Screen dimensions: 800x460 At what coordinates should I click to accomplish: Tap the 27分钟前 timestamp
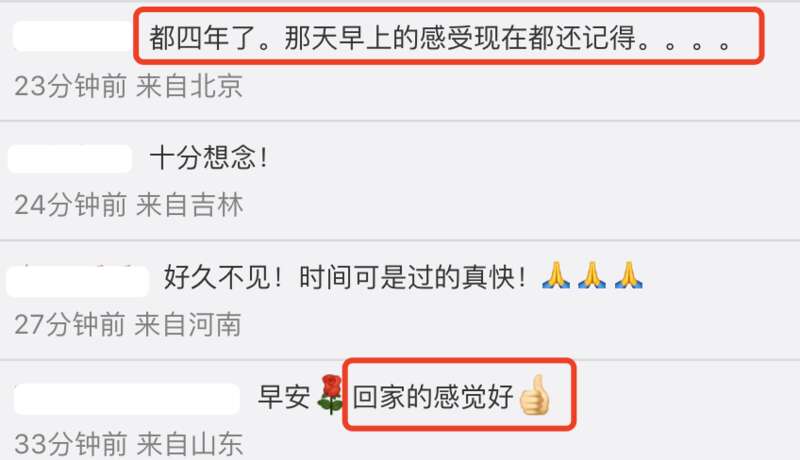click(x=70, y=324)
